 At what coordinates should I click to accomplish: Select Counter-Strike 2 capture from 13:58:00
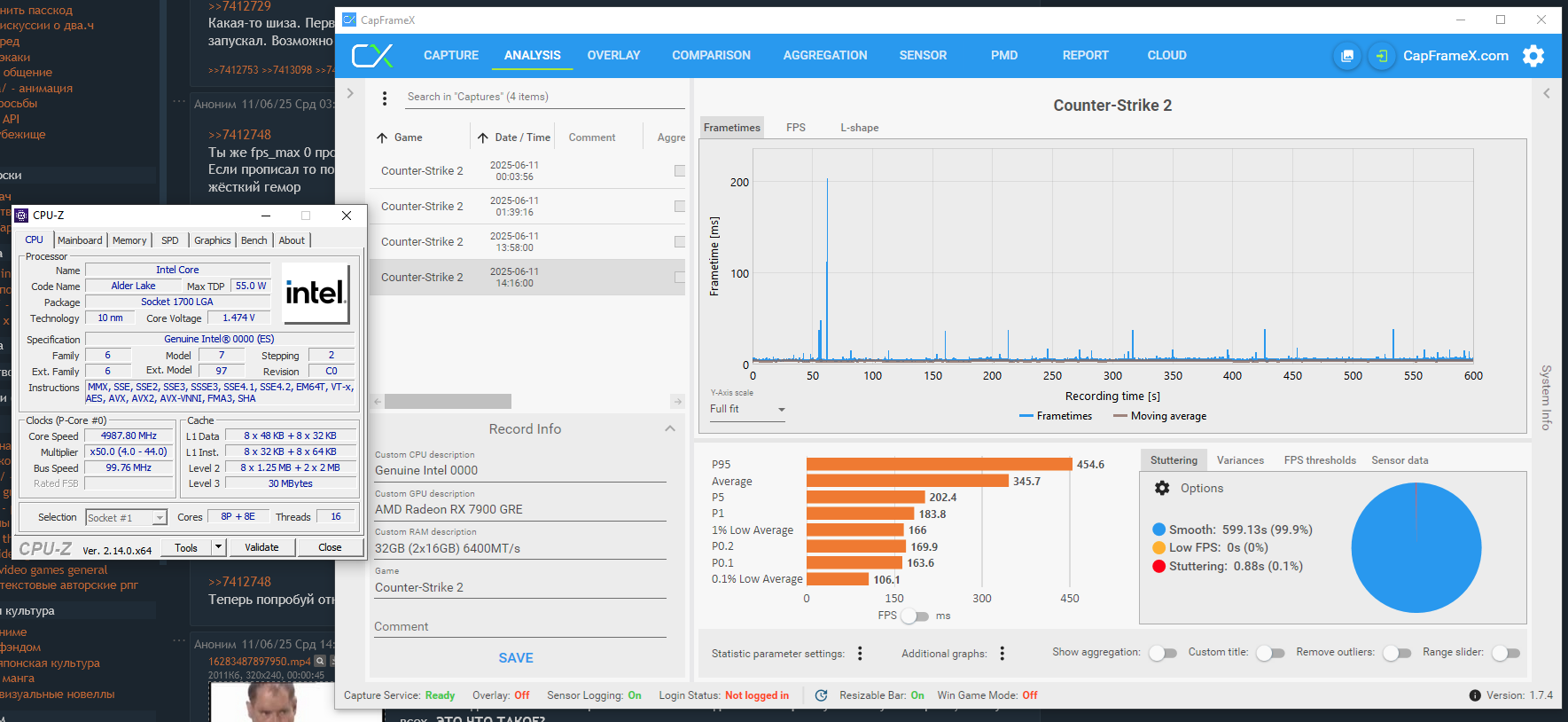coord(527,241)
